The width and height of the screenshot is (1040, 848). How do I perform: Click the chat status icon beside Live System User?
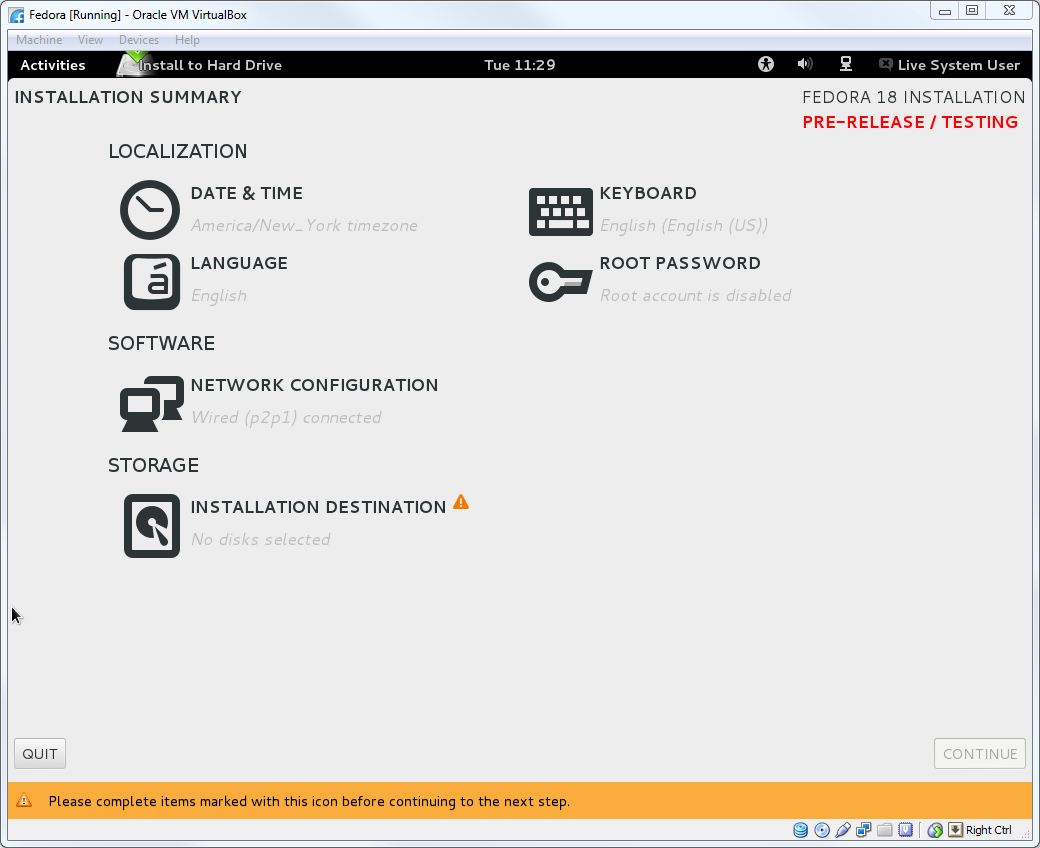(x=885, y=64)
